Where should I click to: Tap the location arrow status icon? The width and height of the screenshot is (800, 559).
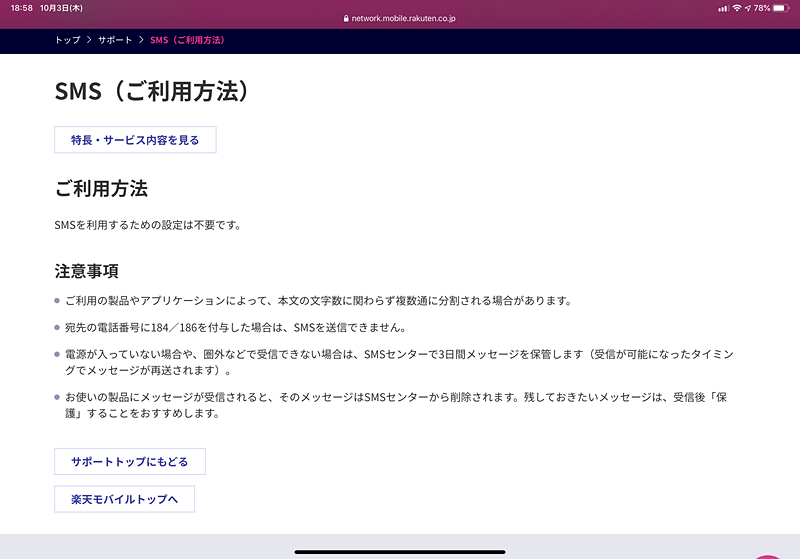pyautogui.click(x=747, y=8)
